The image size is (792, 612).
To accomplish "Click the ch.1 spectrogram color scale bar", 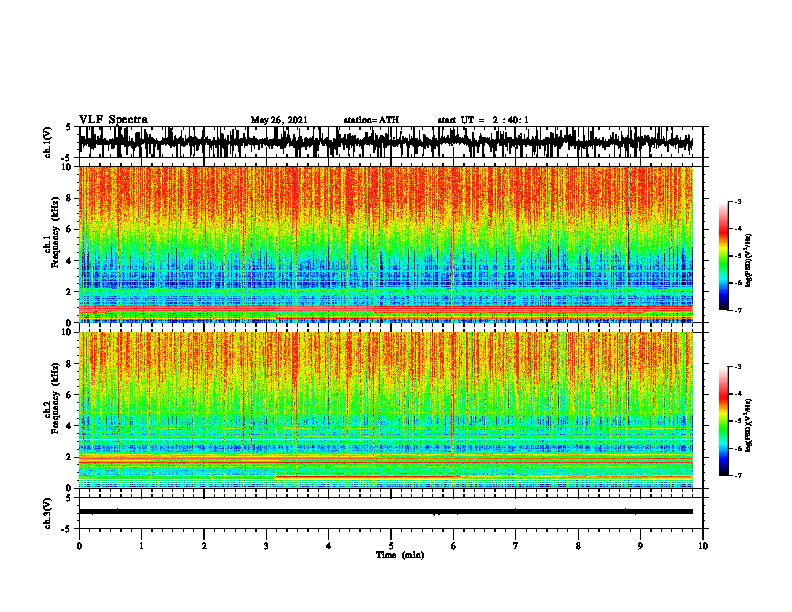I will (x=723, y=256).
